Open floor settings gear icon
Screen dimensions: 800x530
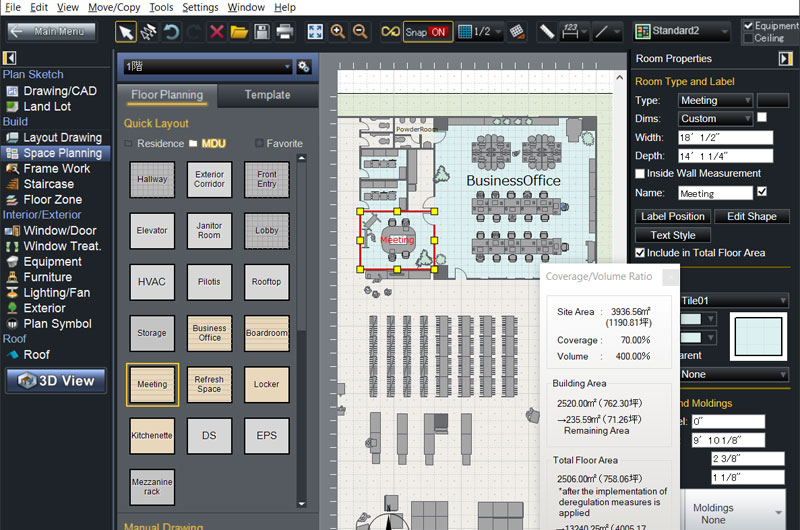click(303, 67)
